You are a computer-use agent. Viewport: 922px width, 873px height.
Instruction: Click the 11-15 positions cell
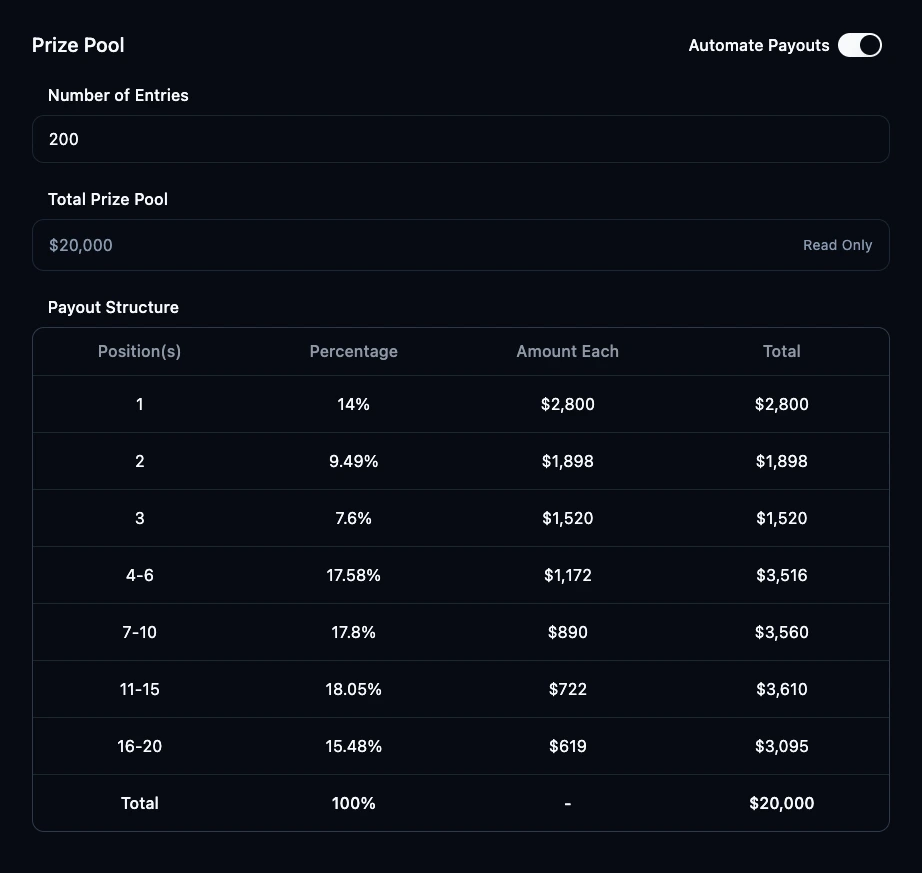click(x=139, y=689)
